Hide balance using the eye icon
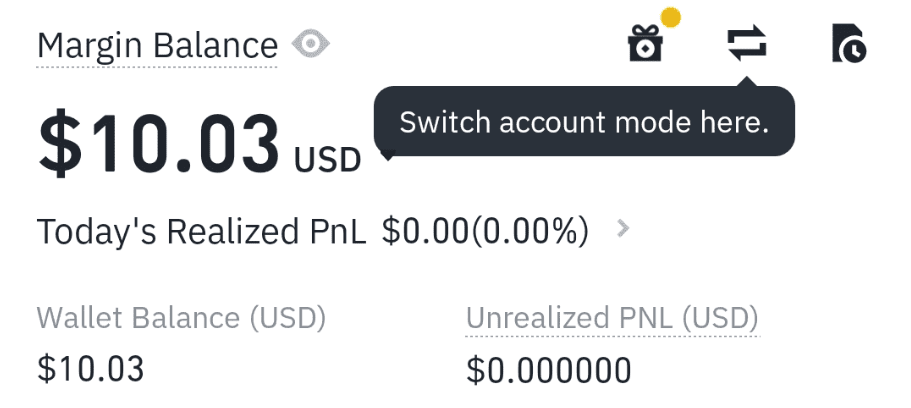This screenshot has height=408, width=911. pos(311,44)
